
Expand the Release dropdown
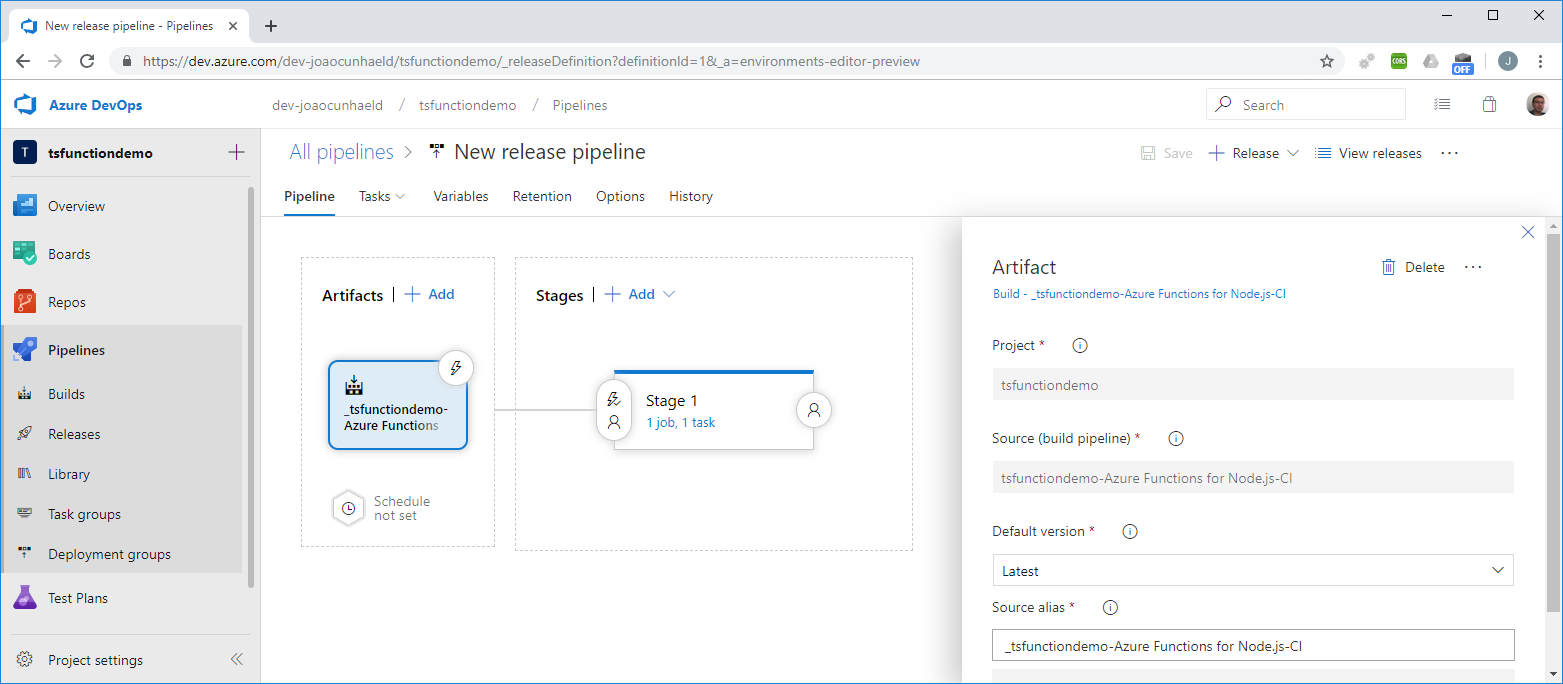pos(1293,153)
